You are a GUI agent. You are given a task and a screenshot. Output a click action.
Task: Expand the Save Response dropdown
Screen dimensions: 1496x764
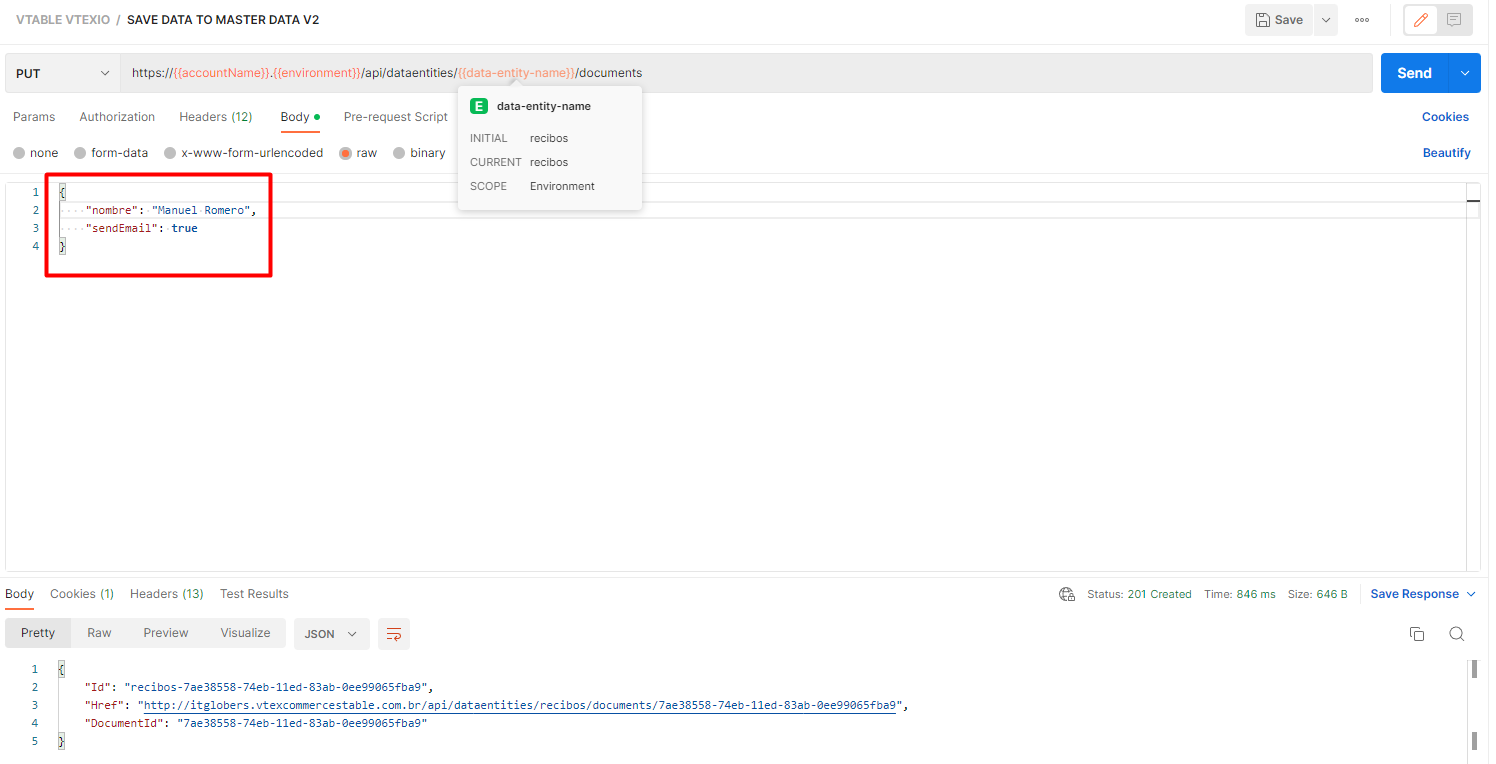(1423, 594)
